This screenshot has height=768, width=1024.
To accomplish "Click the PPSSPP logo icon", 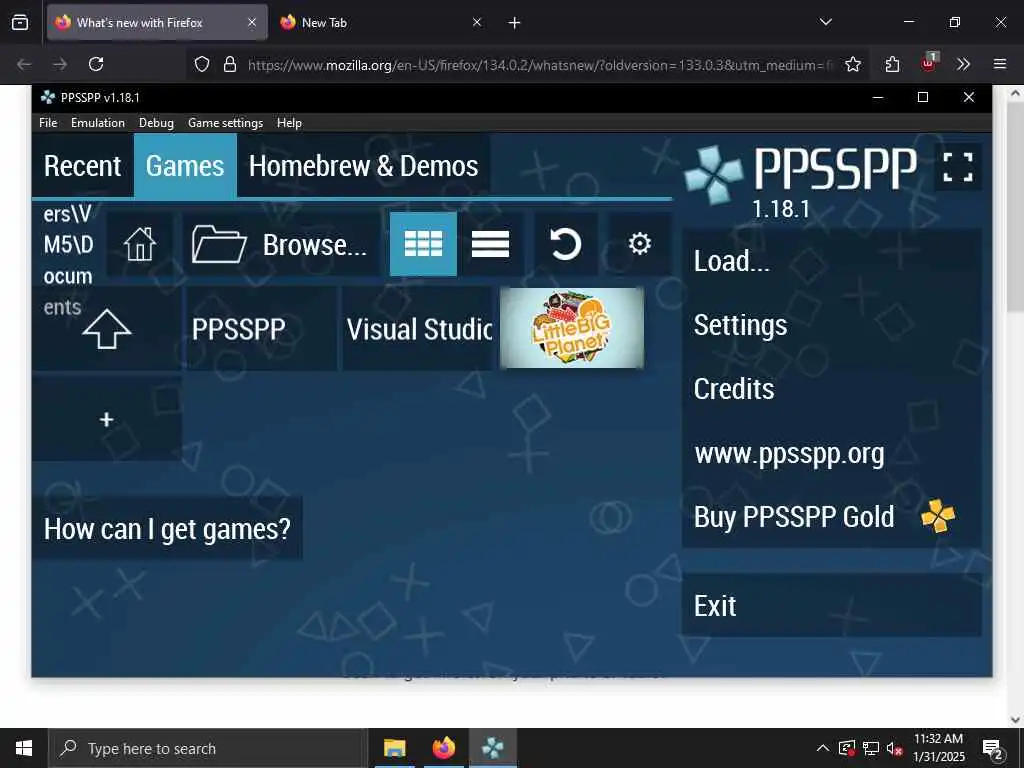I will tap(714, 174).
